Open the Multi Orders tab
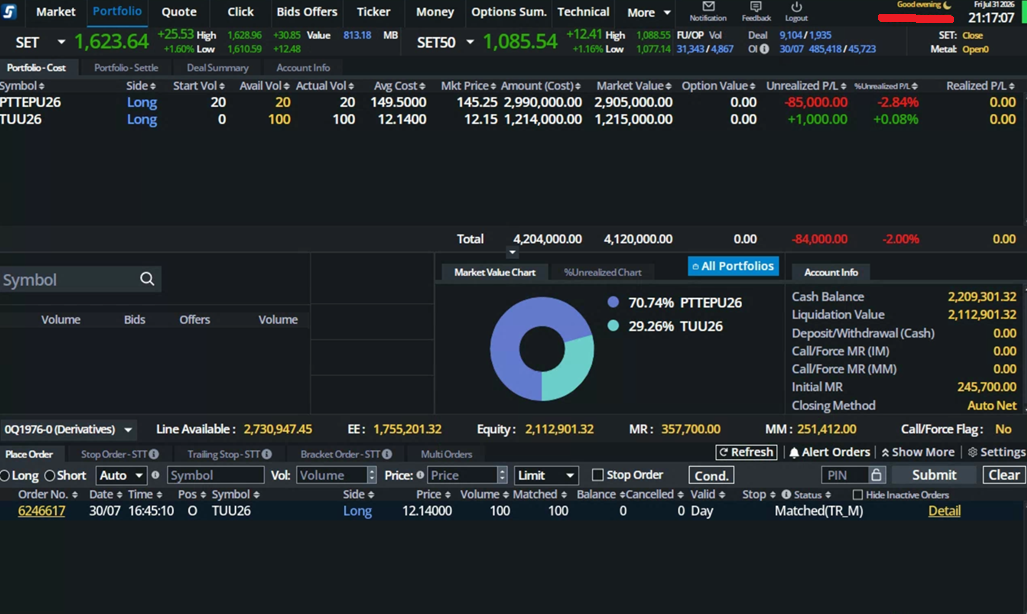 pos(446,453)
